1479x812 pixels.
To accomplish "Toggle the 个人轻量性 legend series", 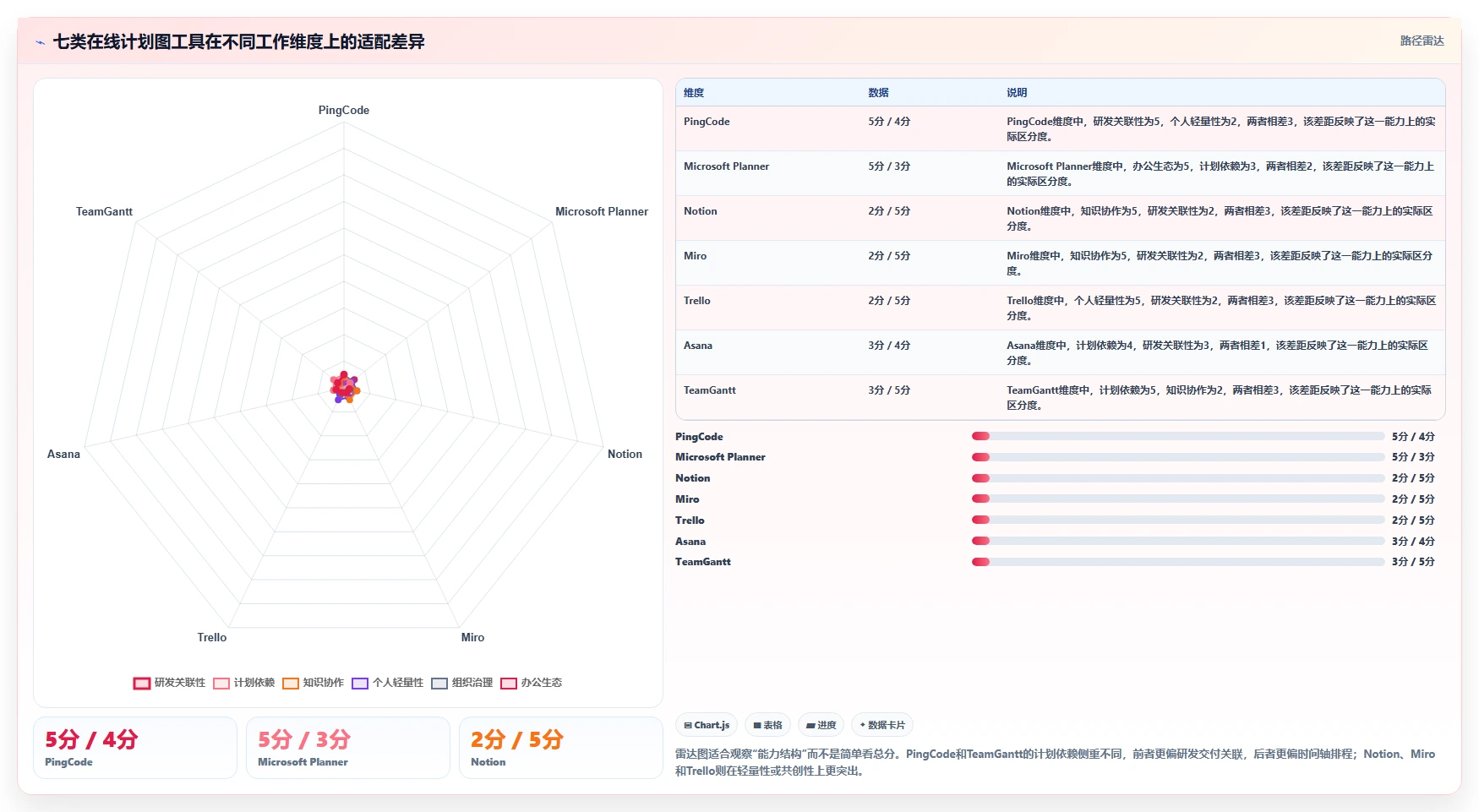I will click(x=388, y=683).
